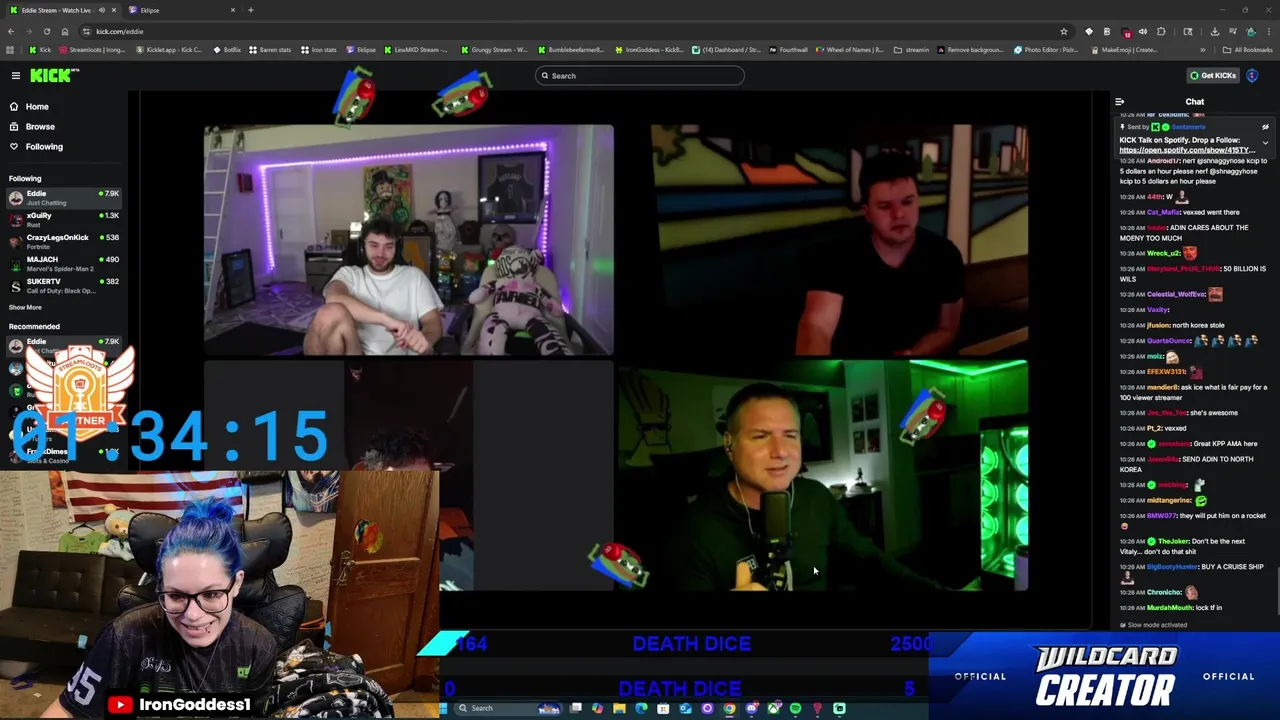Image resolution: width=1280 pixels, height=720 pixels.
Task: Open the streamin bookmarks folder
Action: coord(912,50)
